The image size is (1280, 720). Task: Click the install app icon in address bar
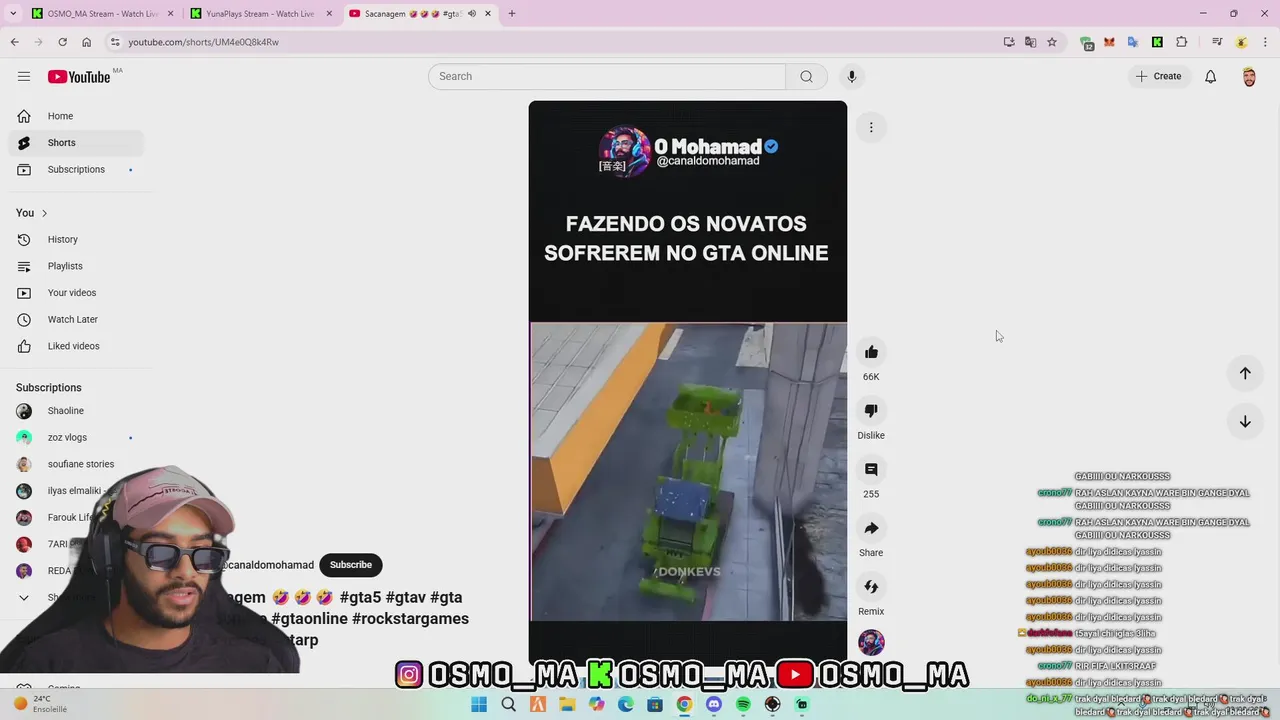click(x=1009, y=42)
